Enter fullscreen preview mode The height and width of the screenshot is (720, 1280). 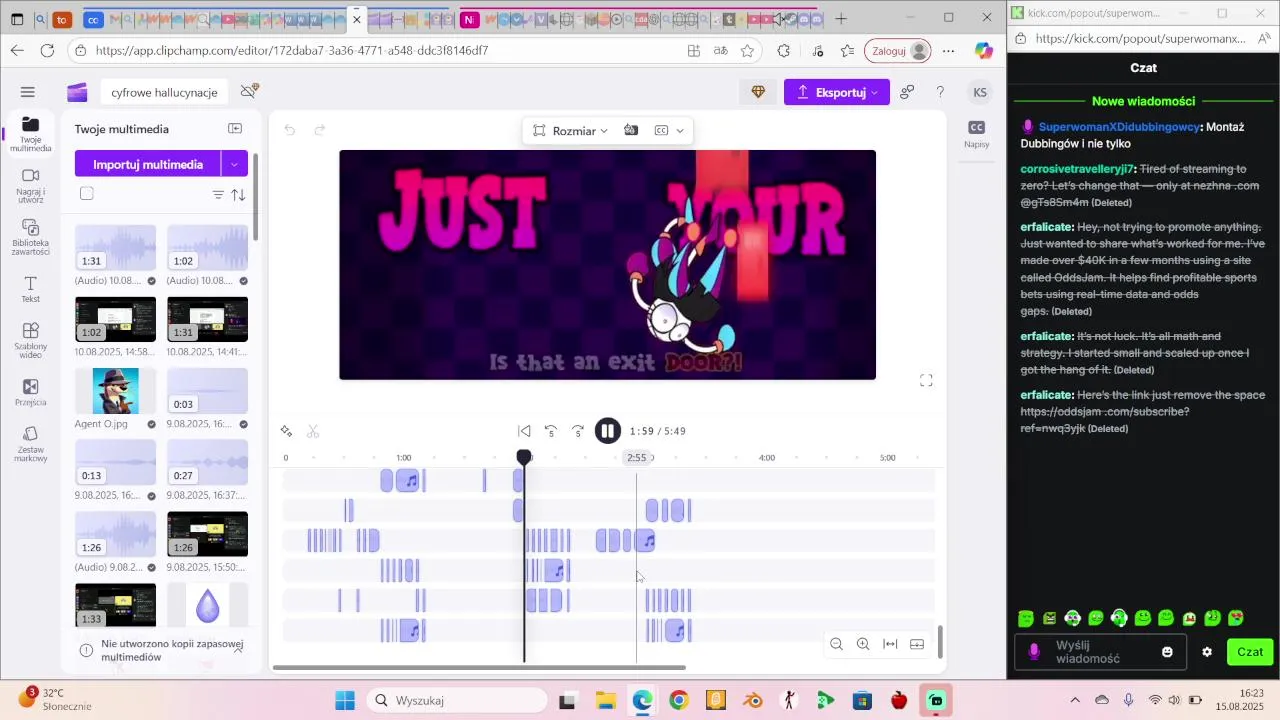[x=926, y=380]
